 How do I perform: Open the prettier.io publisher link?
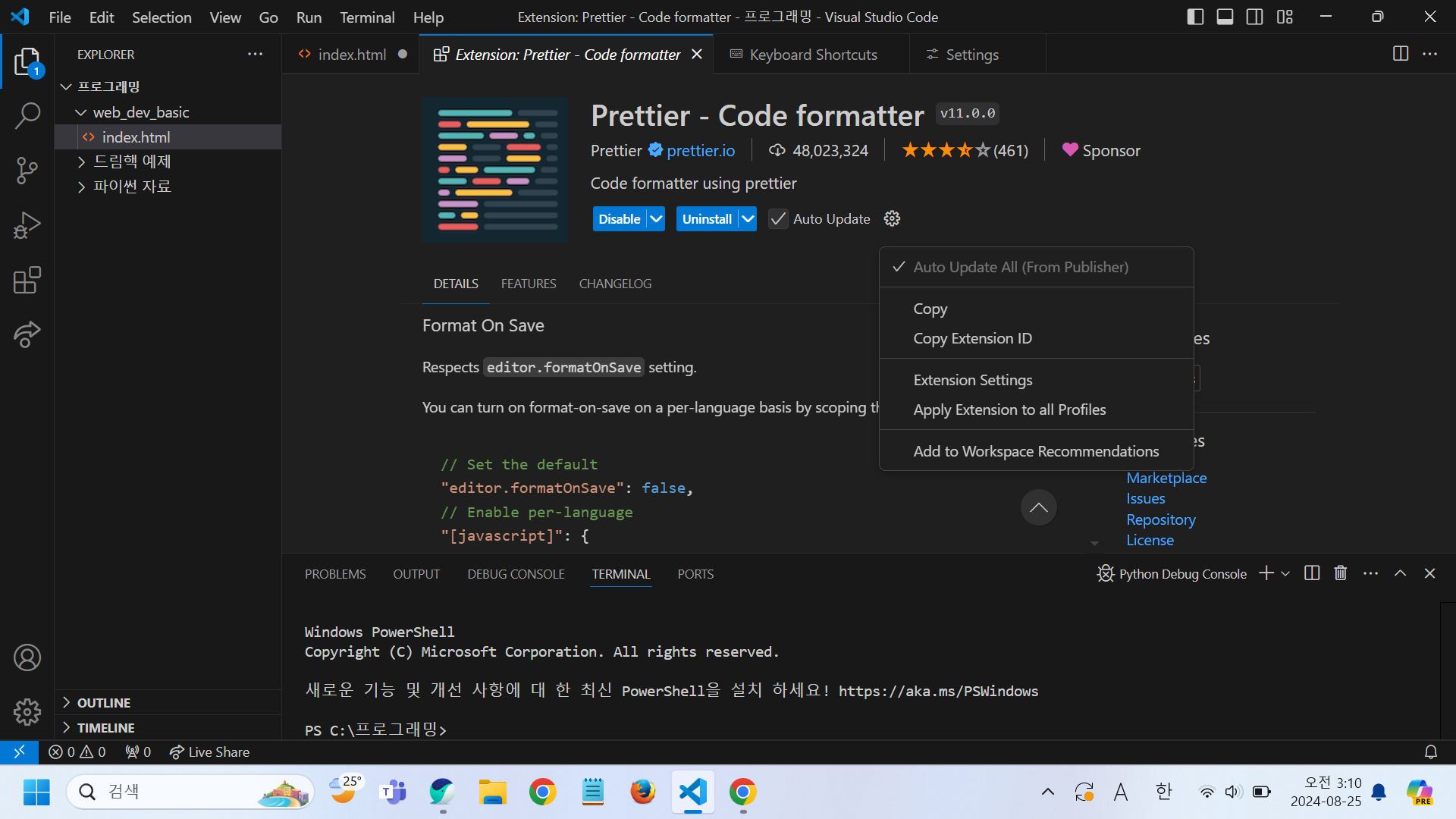click(x=701, y=151)
